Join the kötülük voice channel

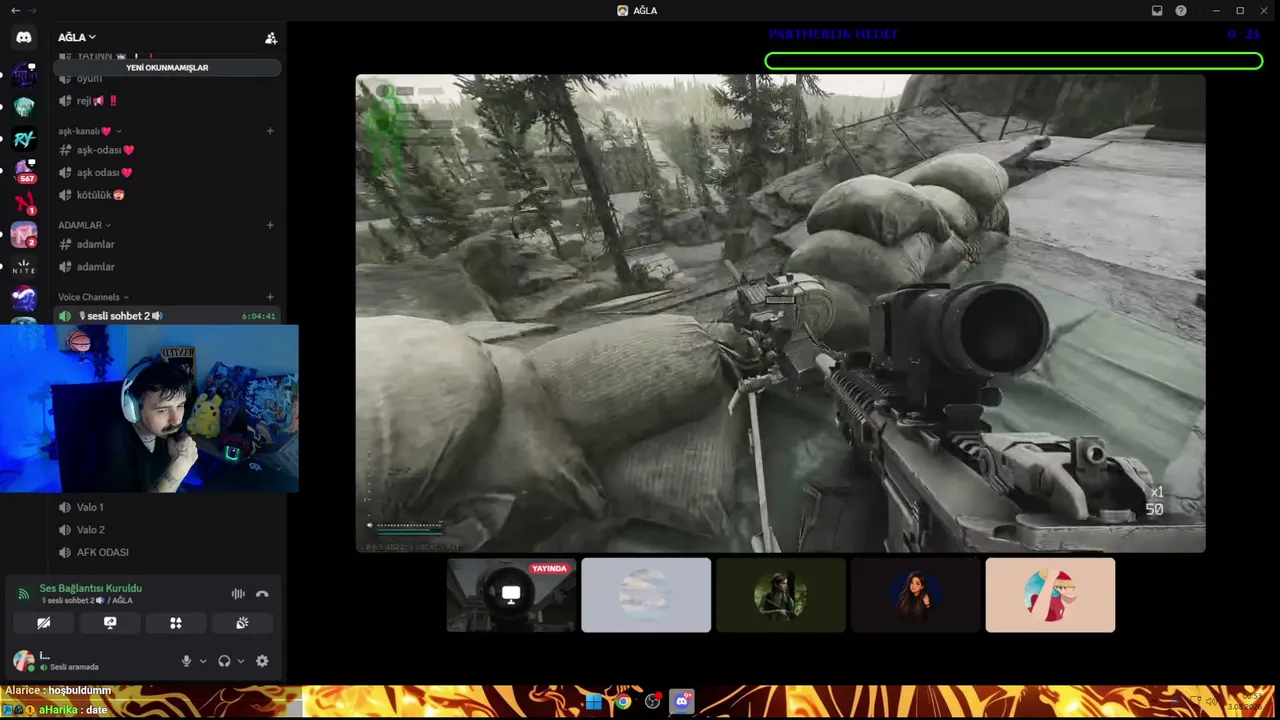click(167, 195)
